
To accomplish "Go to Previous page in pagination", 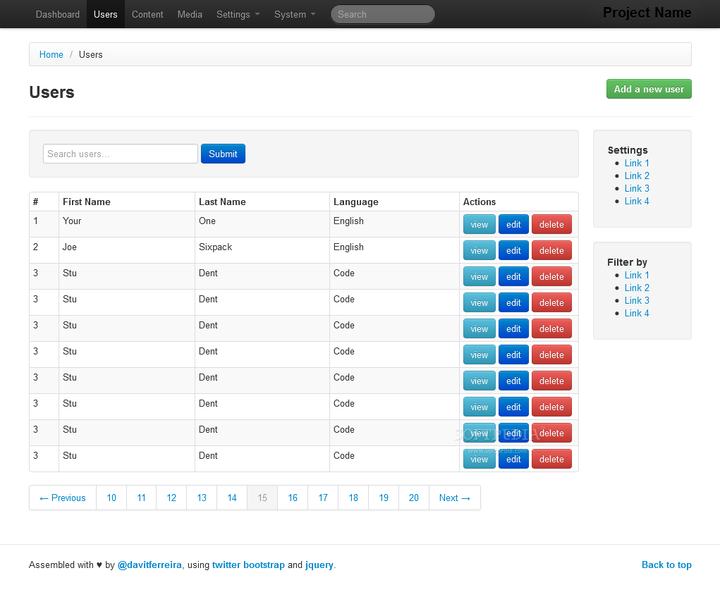I will (63, 498).
